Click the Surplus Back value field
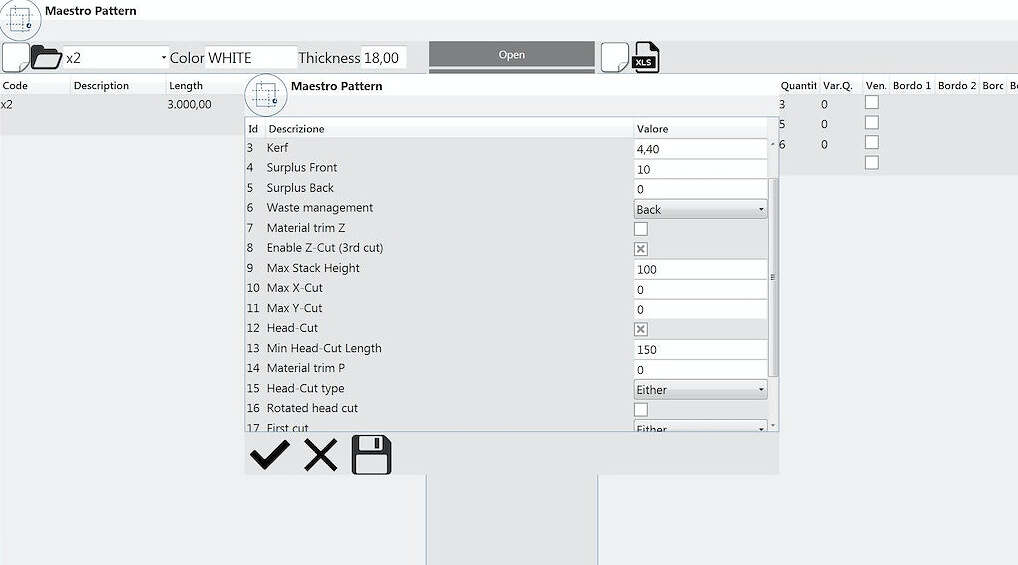This screenshot has width=1018, height=565. coord(700,189)
